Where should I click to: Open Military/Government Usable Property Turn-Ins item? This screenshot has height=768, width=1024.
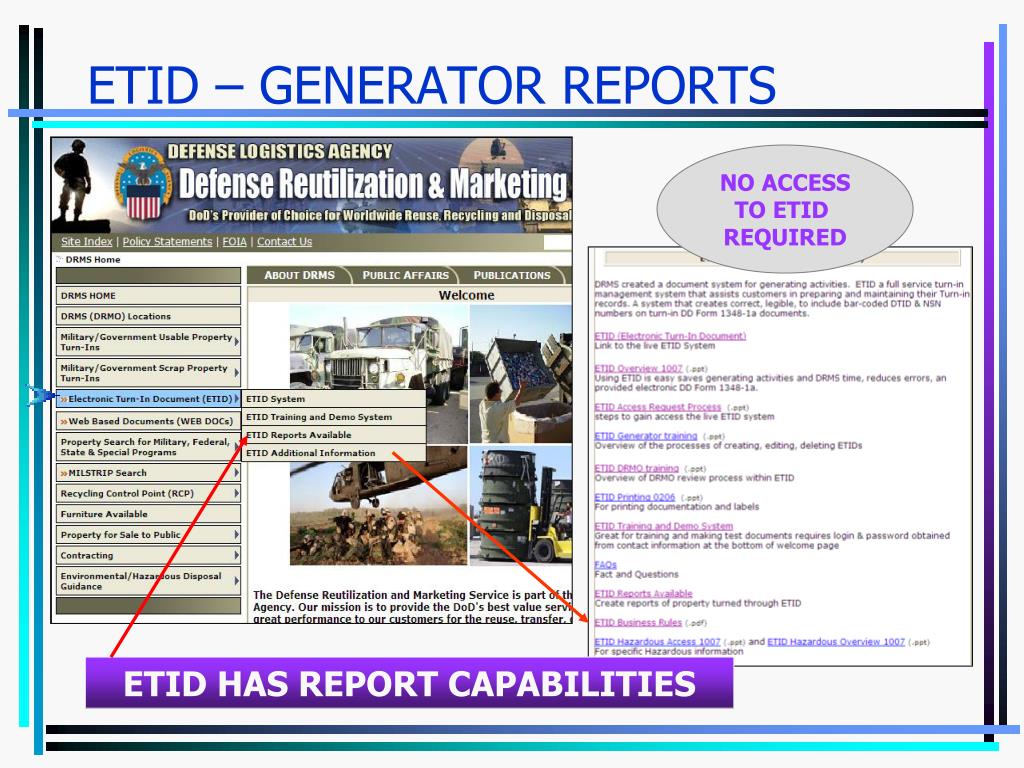[x=148, y=342]
